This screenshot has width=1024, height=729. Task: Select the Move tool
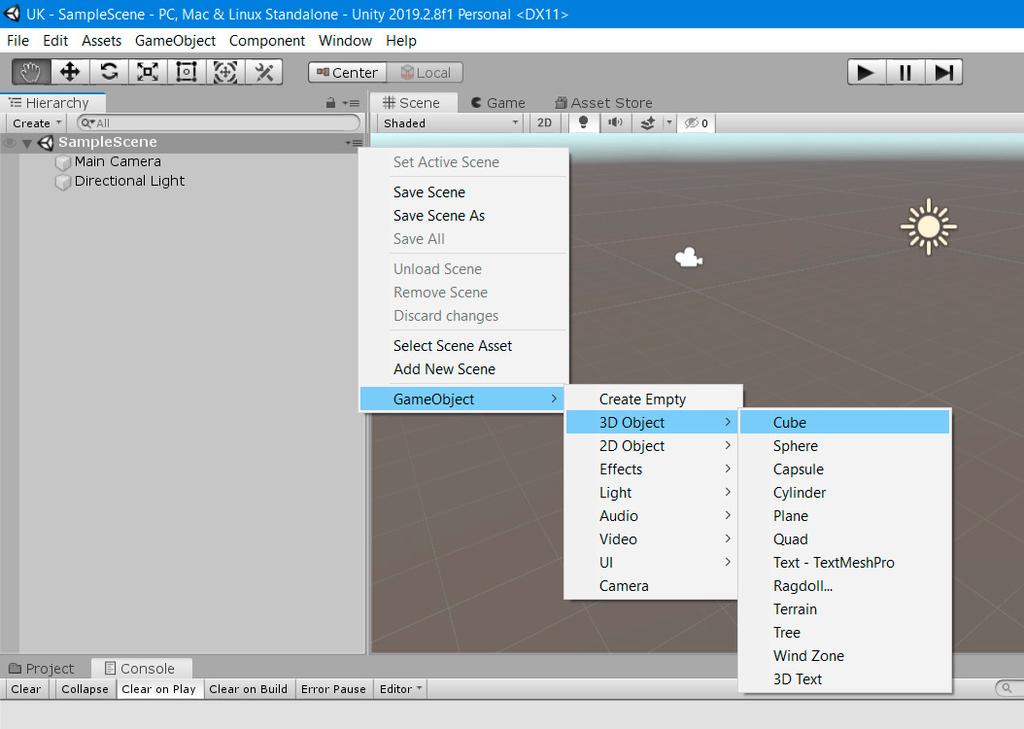70,72
